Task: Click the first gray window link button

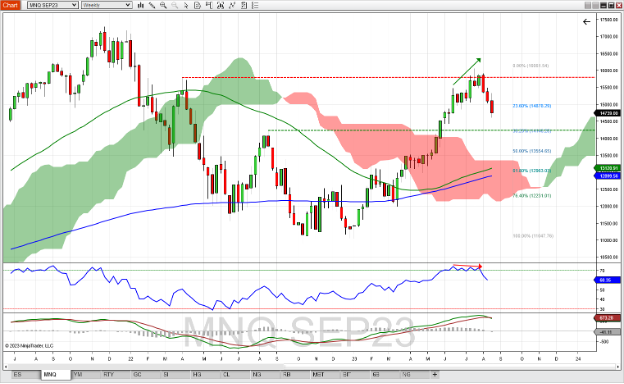Action: pos(588,5)
